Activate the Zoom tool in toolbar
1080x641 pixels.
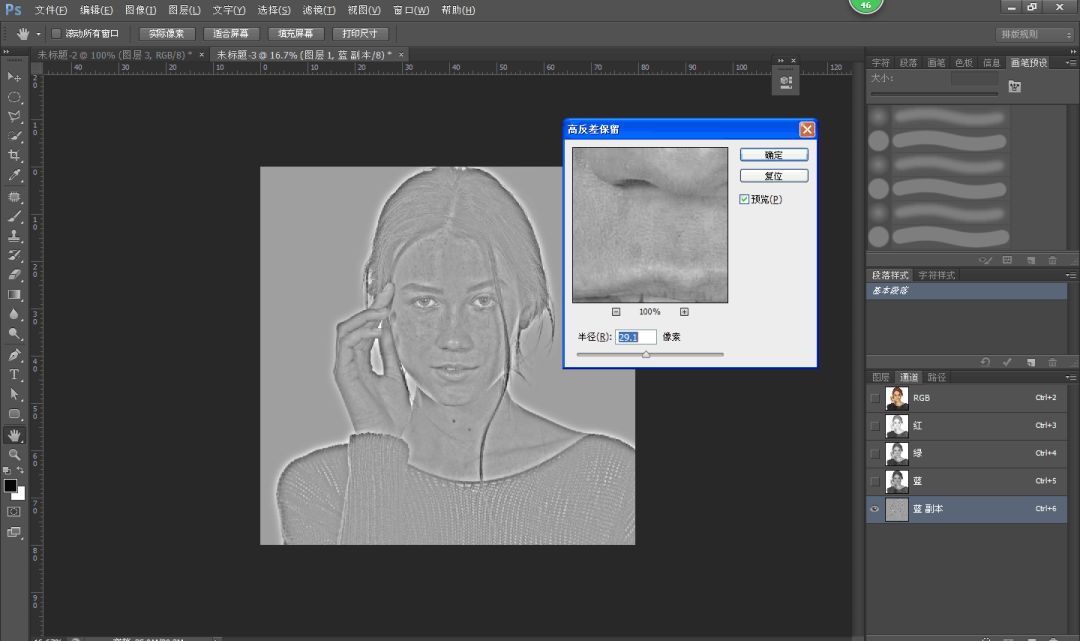coord(14,455)
